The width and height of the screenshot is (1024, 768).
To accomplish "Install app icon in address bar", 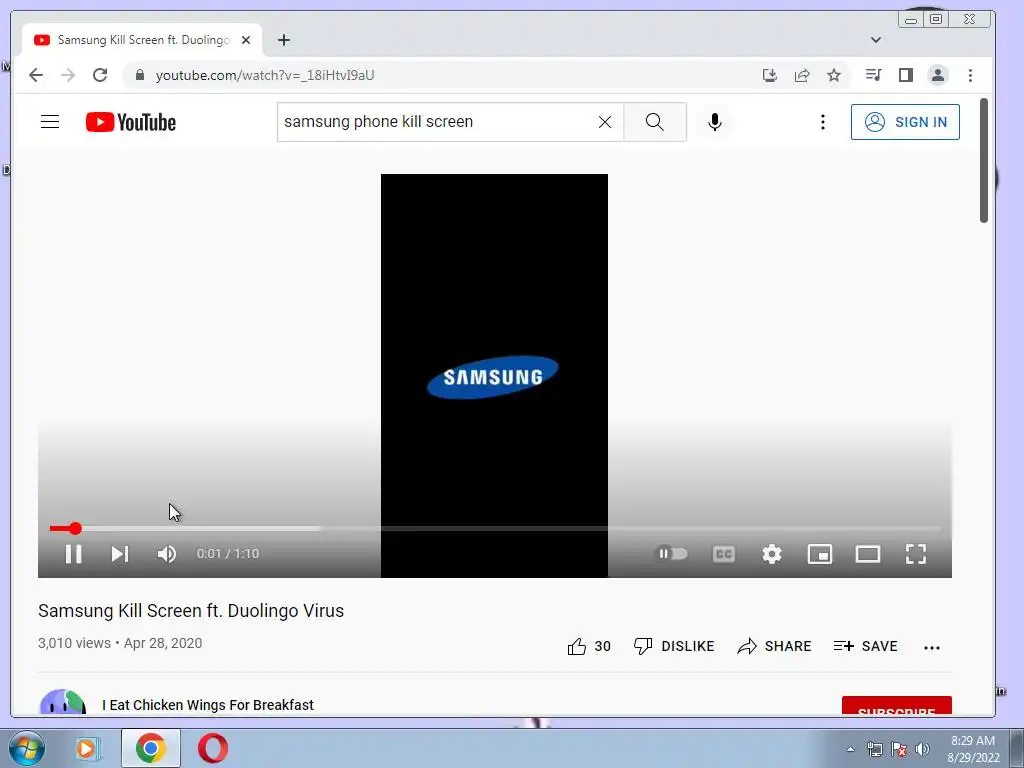I will pyautogui.click(x=770, y=75).
